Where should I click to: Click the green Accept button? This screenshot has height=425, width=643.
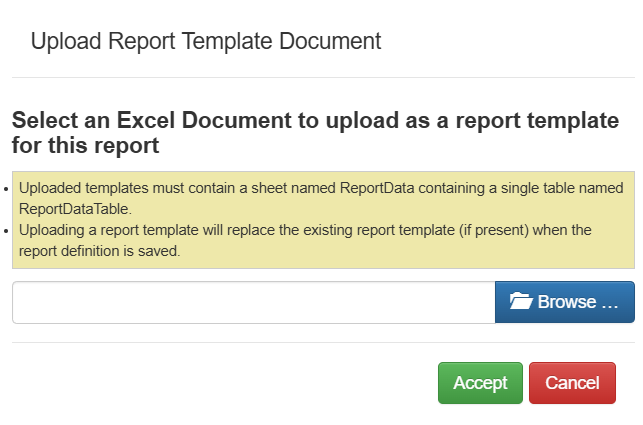coord(480,383)
